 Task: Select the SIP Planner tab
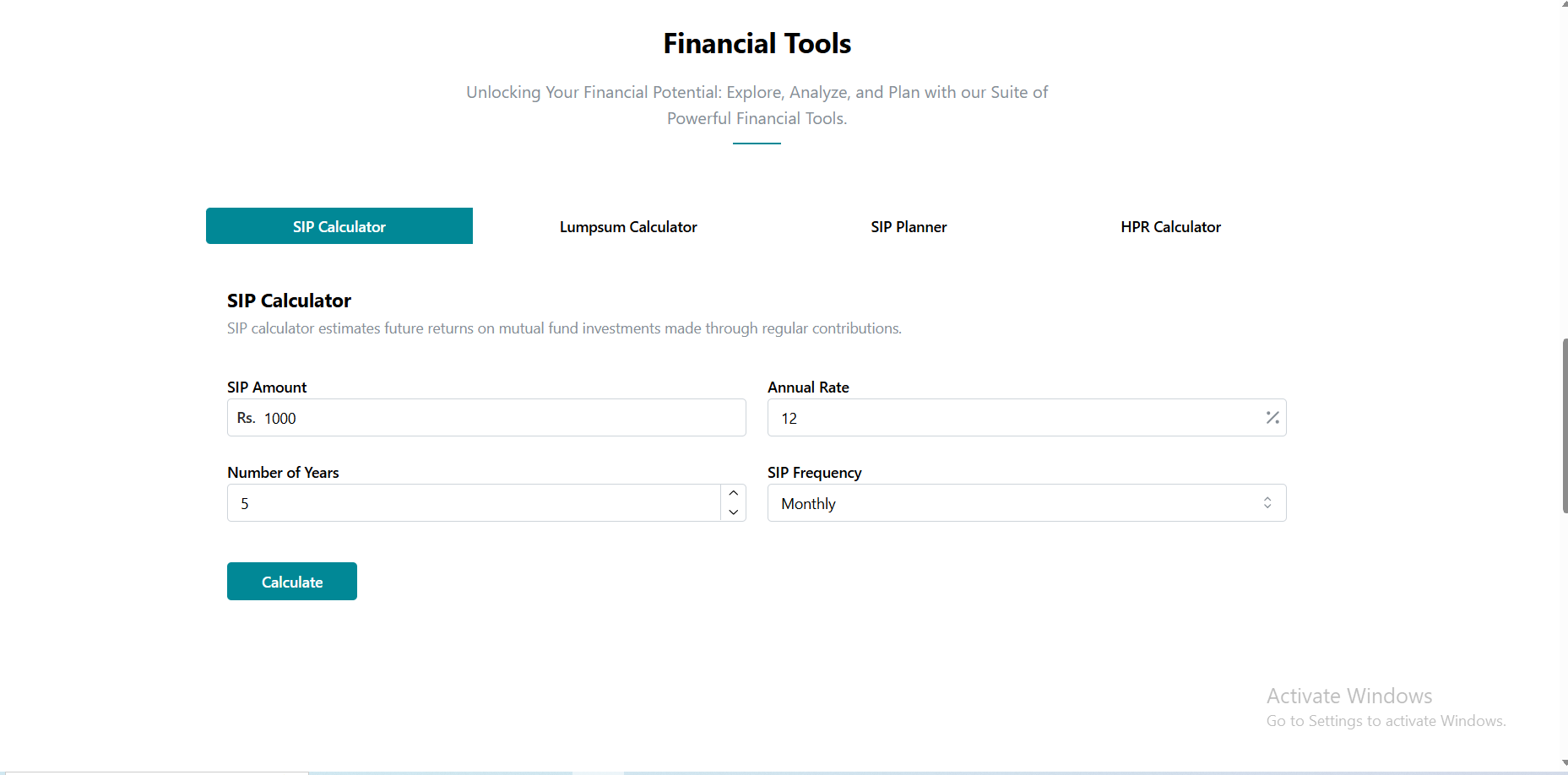tap(909, 227)
